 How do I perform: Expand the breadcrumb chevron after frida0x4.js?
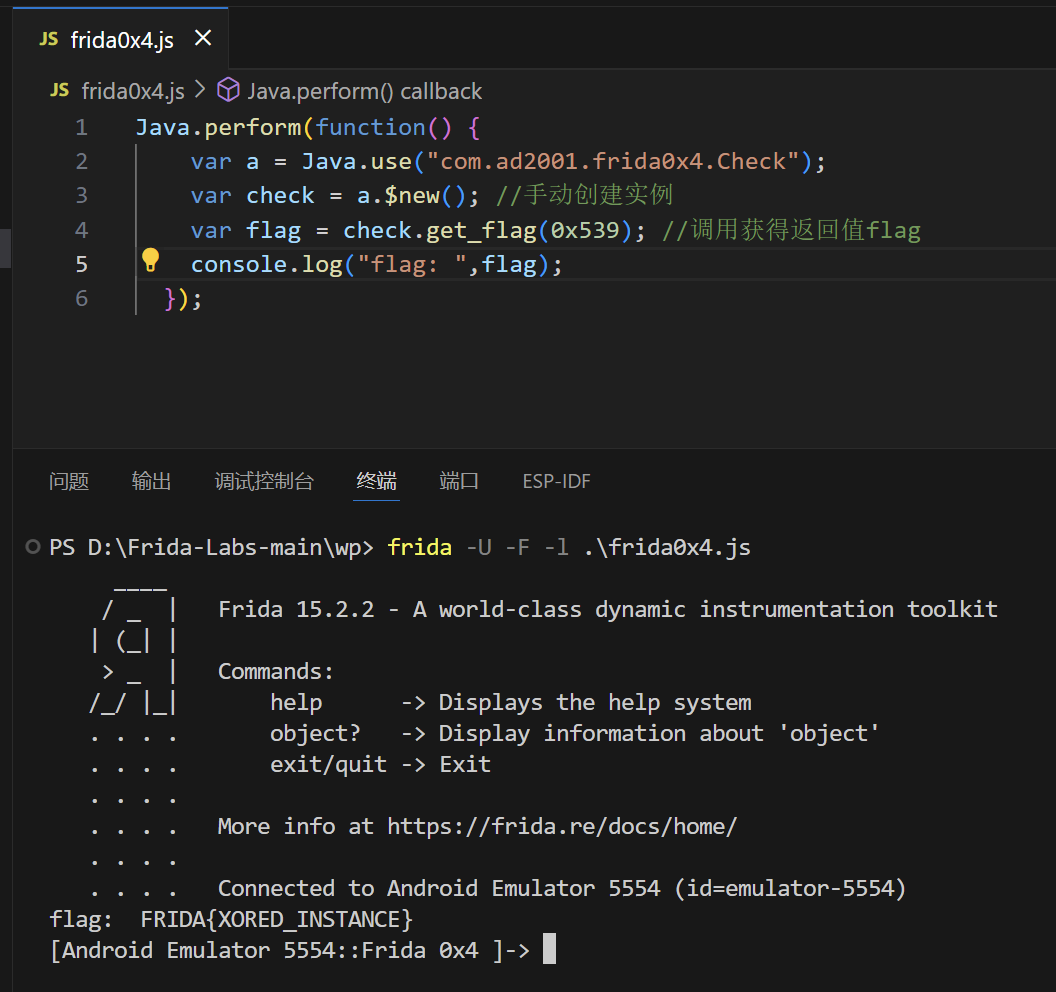pos(200,90)
